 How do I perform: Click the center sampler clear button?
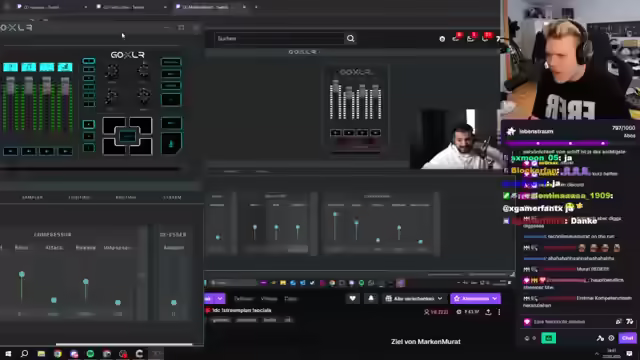click(127, 136)
